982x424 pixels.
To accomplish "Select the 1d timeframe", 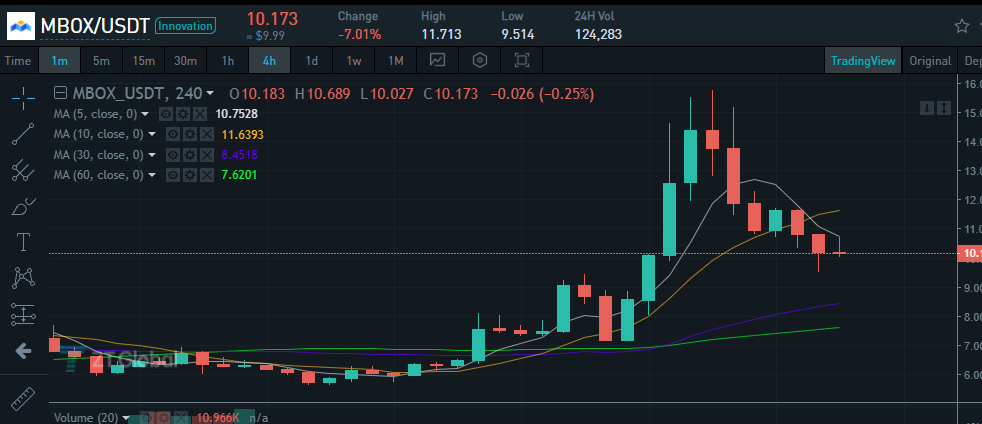I will pyautogui.click(x=311, y=61).
